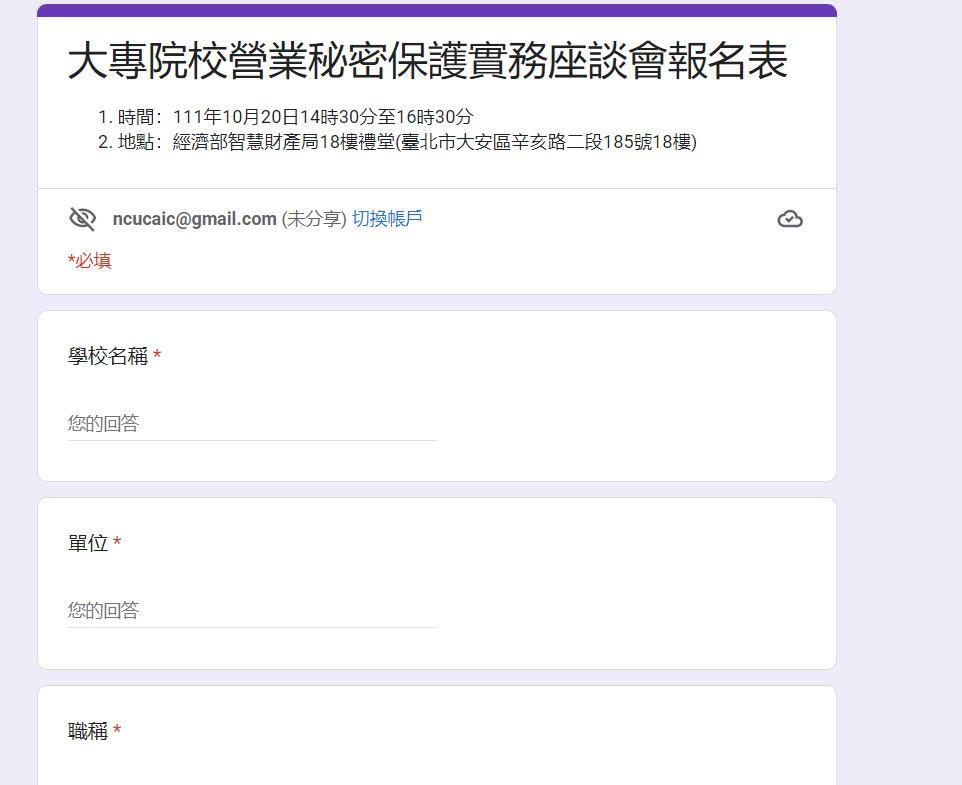Click the 單位 question label
This screenshot has width=962, height=785.
pos(88,543)
